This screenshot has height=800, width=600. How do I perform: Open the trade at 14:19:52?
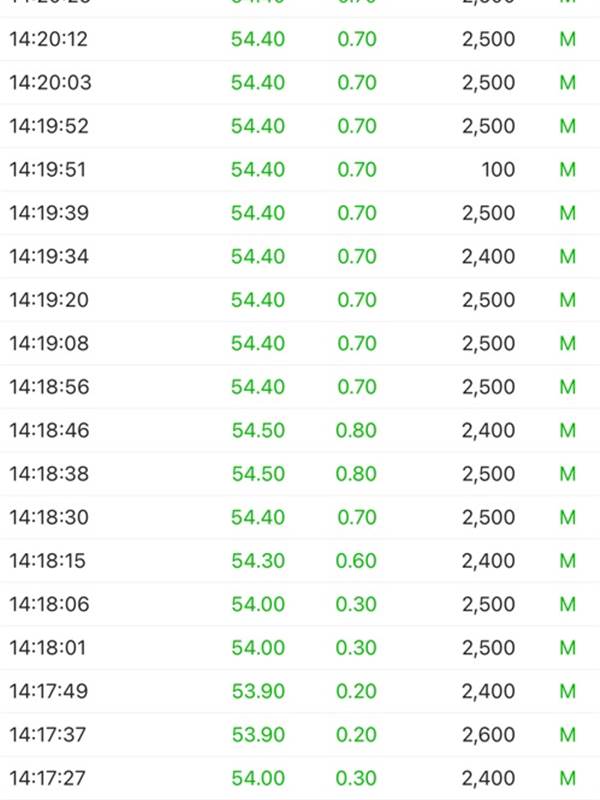pos(300,126)
